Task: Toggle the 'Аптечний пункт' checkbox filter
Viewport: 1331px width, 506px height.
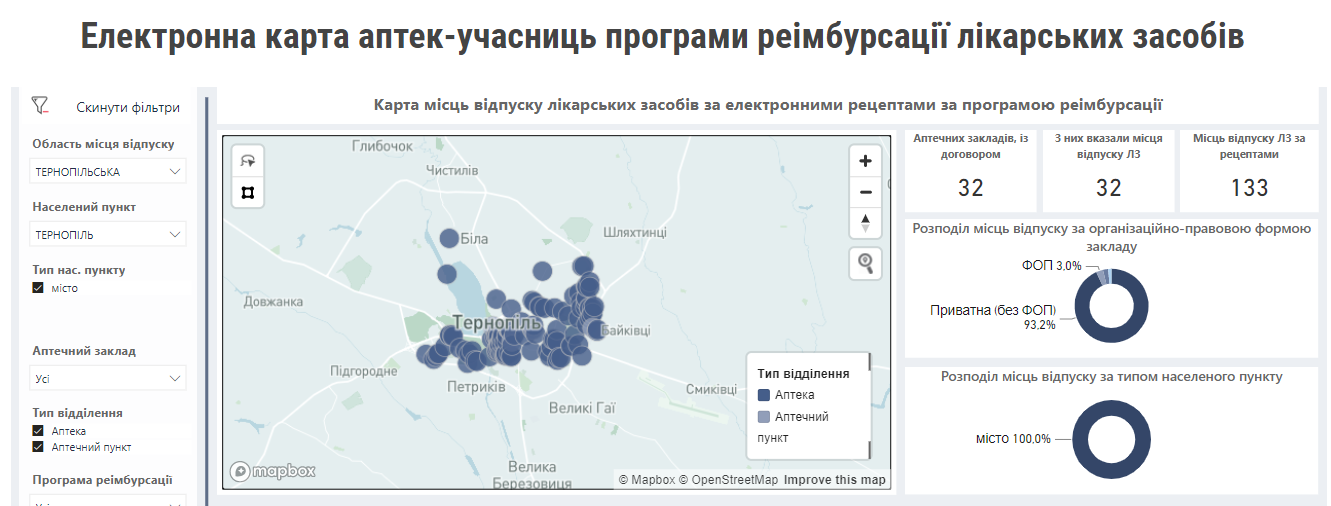Action: [38, 447]
